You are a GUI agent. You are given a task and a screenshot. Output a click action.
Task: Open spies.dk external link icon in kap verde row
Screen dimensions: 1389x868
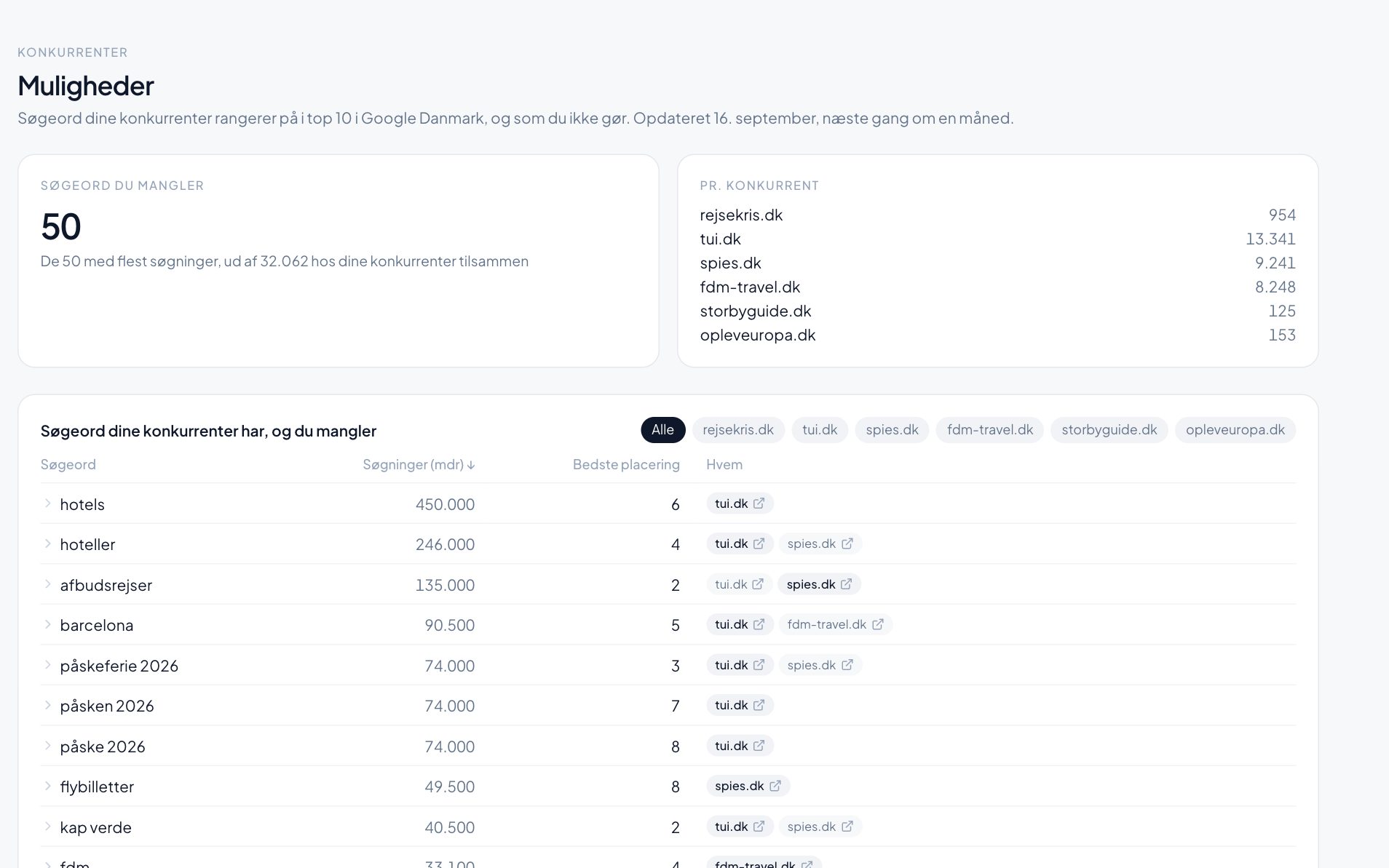pos(847,827)
